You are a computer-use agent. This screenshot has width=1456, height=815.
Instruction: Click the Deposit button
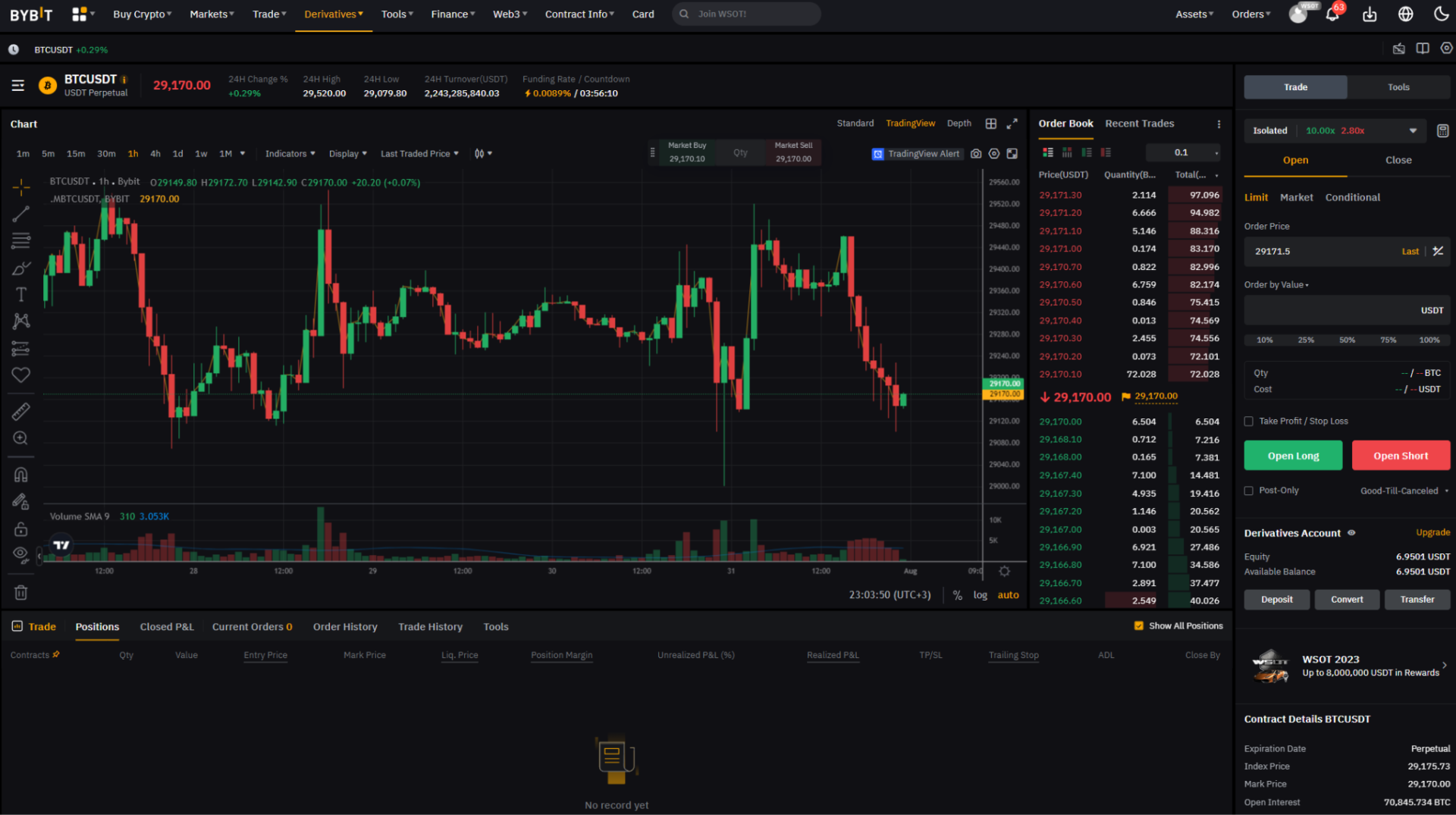tap(1277, 600)
